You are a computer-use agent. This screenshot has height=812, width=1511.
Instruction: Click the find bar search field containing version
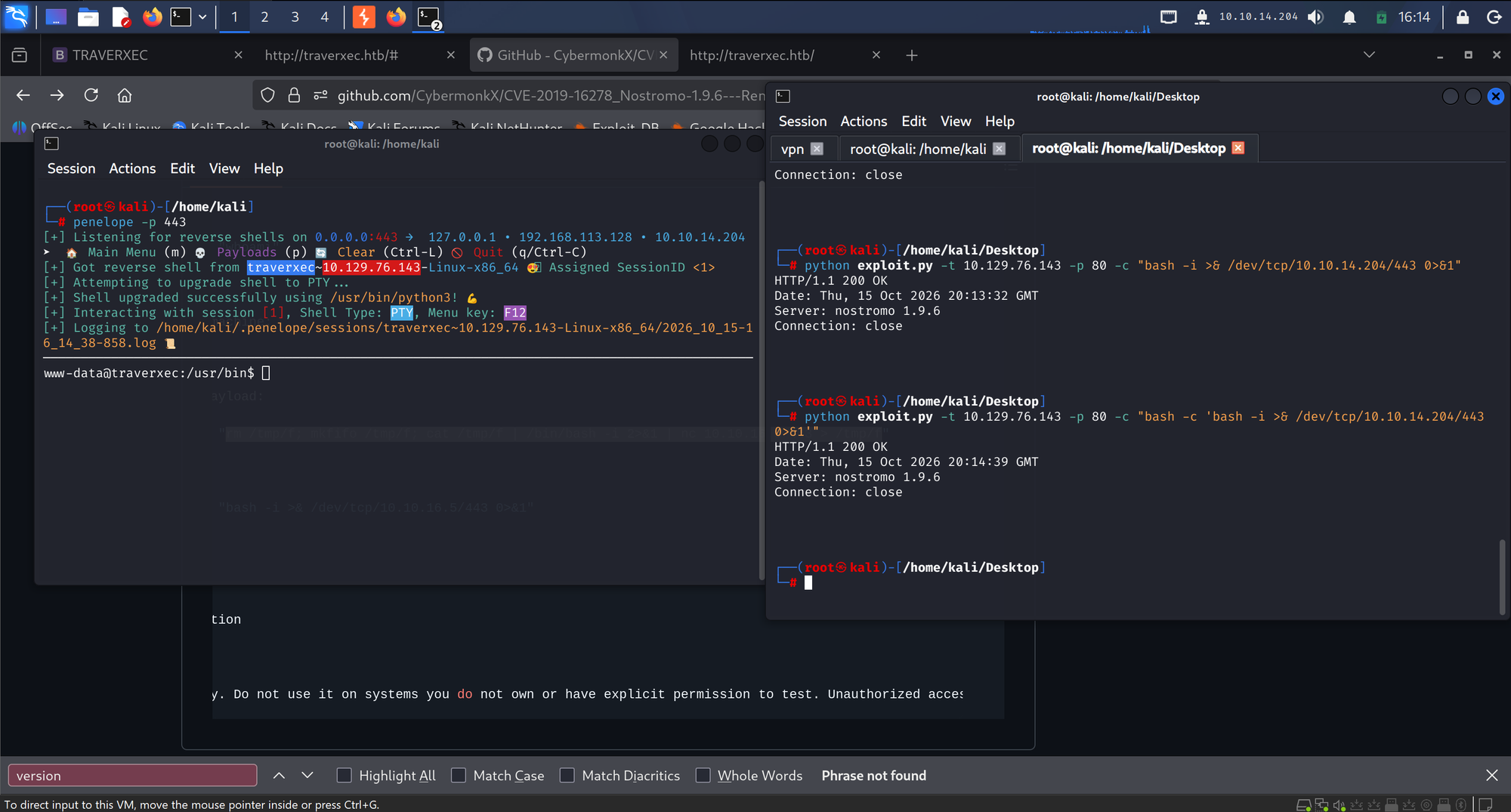coord(132,776)
